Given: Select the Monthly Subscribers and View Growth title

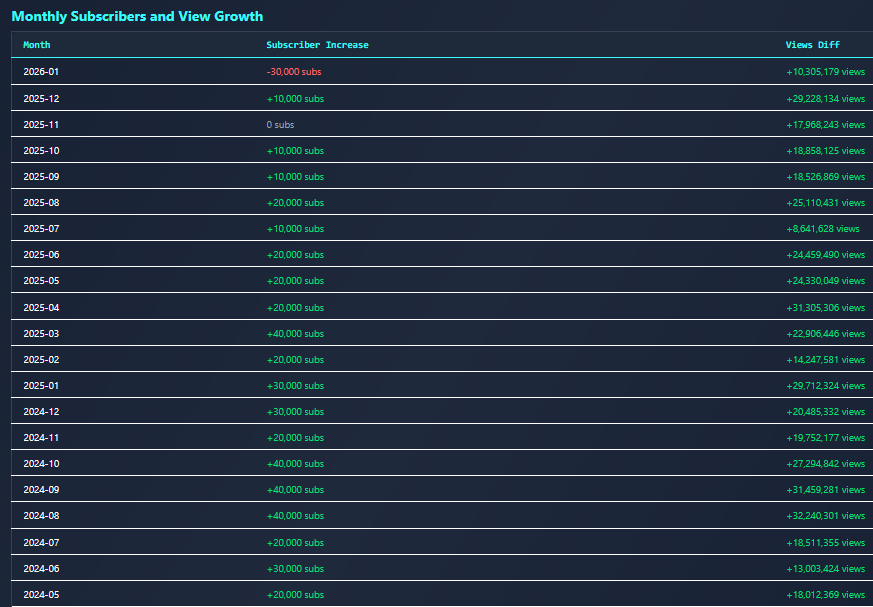Looking at the screenshot, I should point(137,16).
